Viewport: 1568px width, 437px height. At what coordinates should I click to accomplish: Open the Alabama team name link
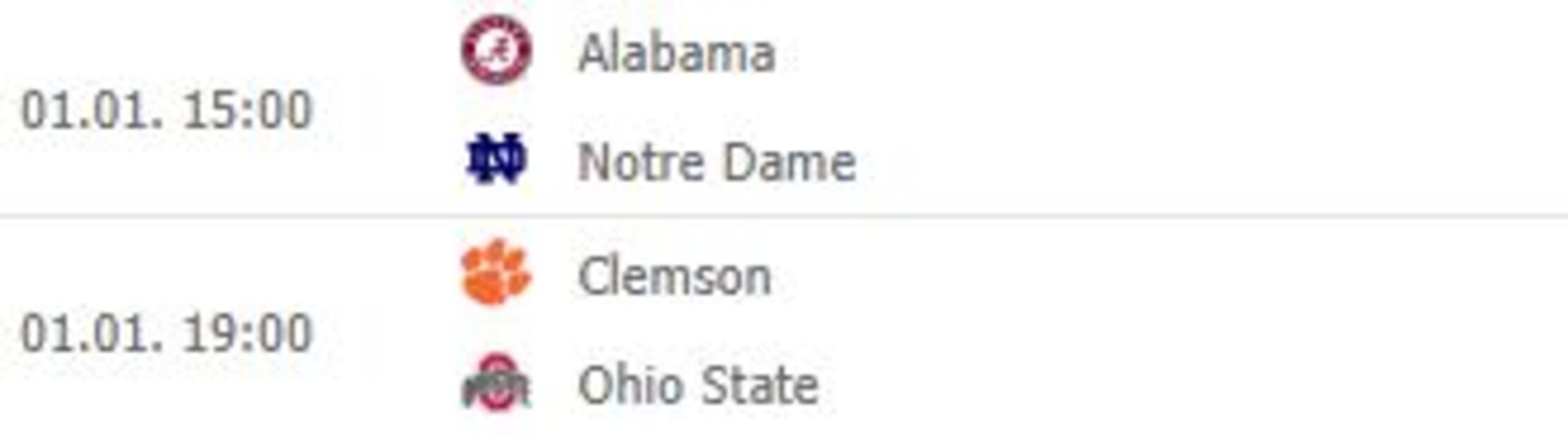coord(676,54)
